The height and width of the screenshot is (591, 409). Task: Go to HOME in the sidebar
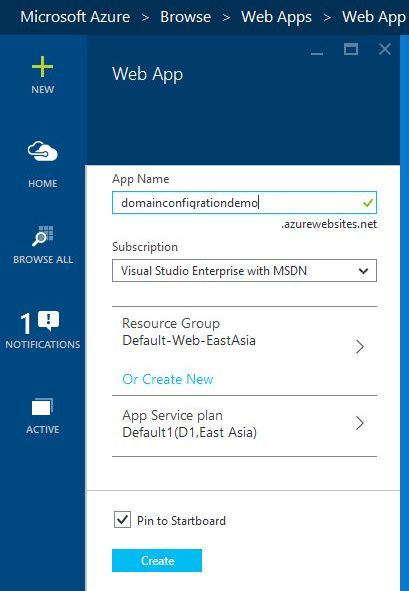pyautogui.click(x=43, y=164)
